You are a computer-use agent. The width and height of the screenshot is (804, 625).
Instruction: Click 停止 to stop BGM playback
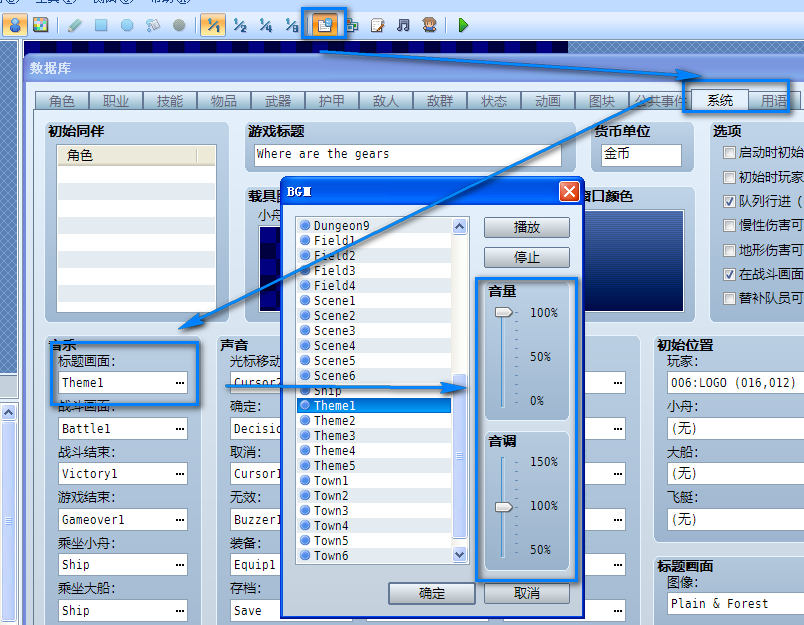tap(527, 257)
